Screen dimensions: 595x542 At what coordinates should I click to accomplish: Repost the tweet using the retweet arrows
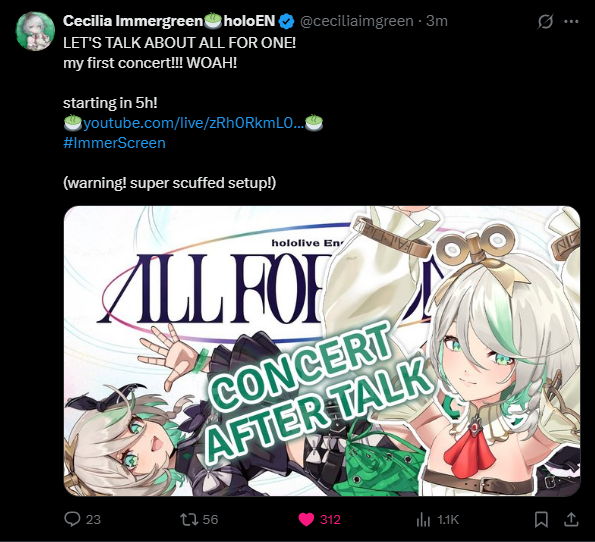click(189, 519)
